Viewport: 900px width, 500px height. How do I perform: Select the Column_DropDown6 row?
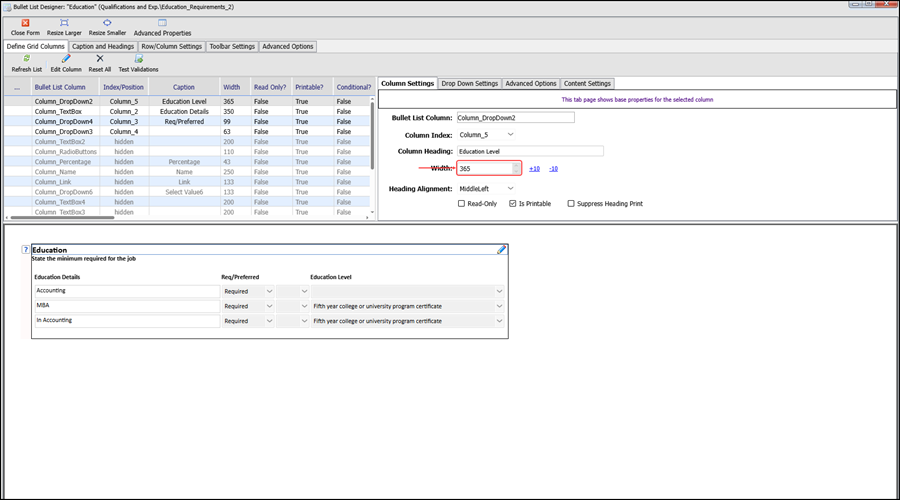coord(187,192)
